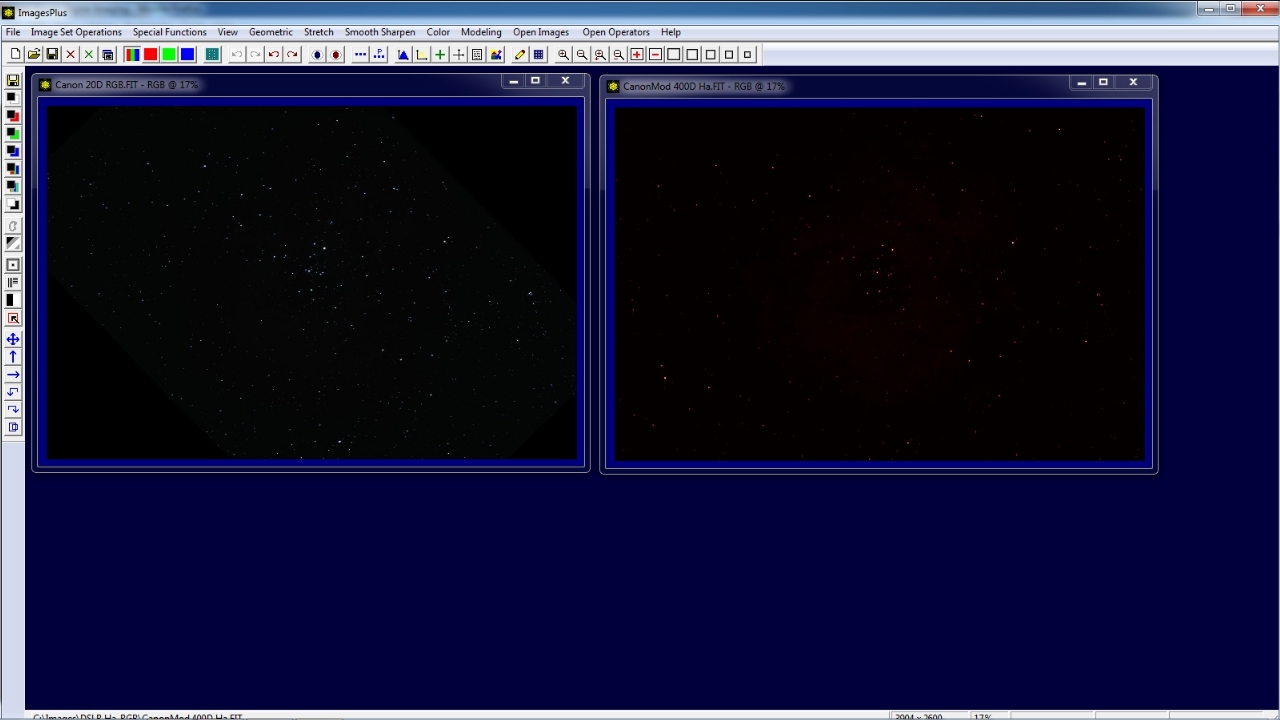Image resolution: width=1280 pixels, height=720 pixels.
Task: Open the Color menu
Action: [x=438, y=32]
